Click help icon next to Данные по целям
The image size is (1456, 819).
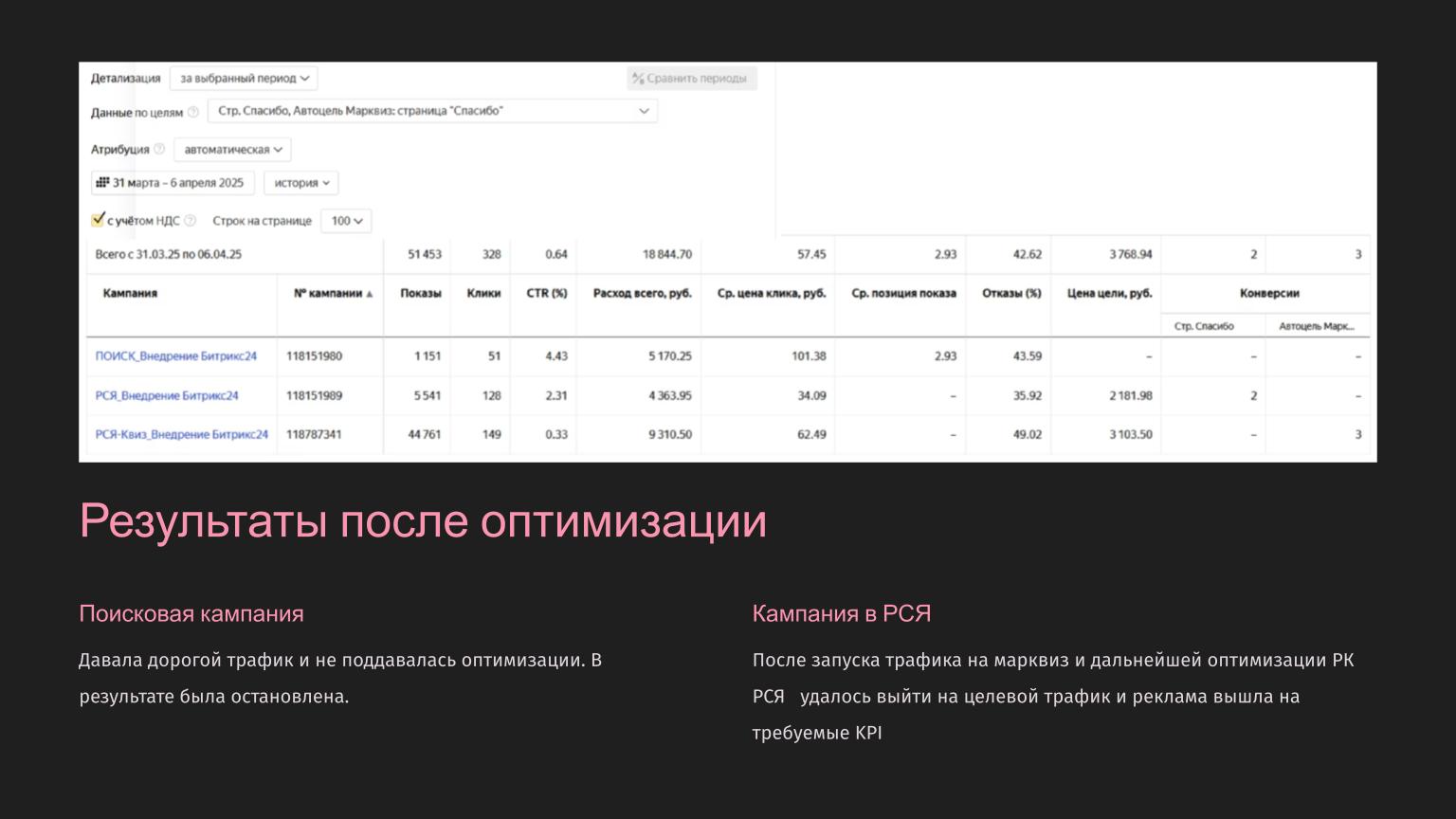[x=193, y=112]
